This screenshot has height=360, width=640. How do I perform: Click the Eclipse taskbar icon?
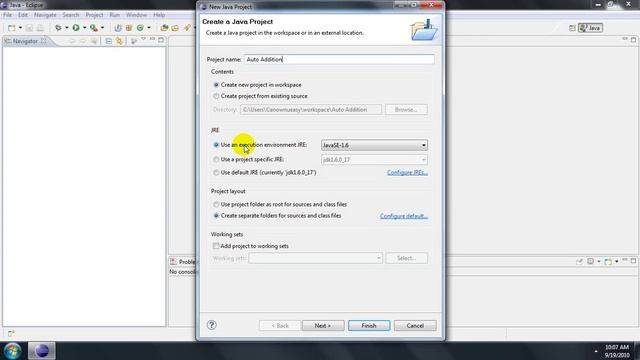point(42,351)
